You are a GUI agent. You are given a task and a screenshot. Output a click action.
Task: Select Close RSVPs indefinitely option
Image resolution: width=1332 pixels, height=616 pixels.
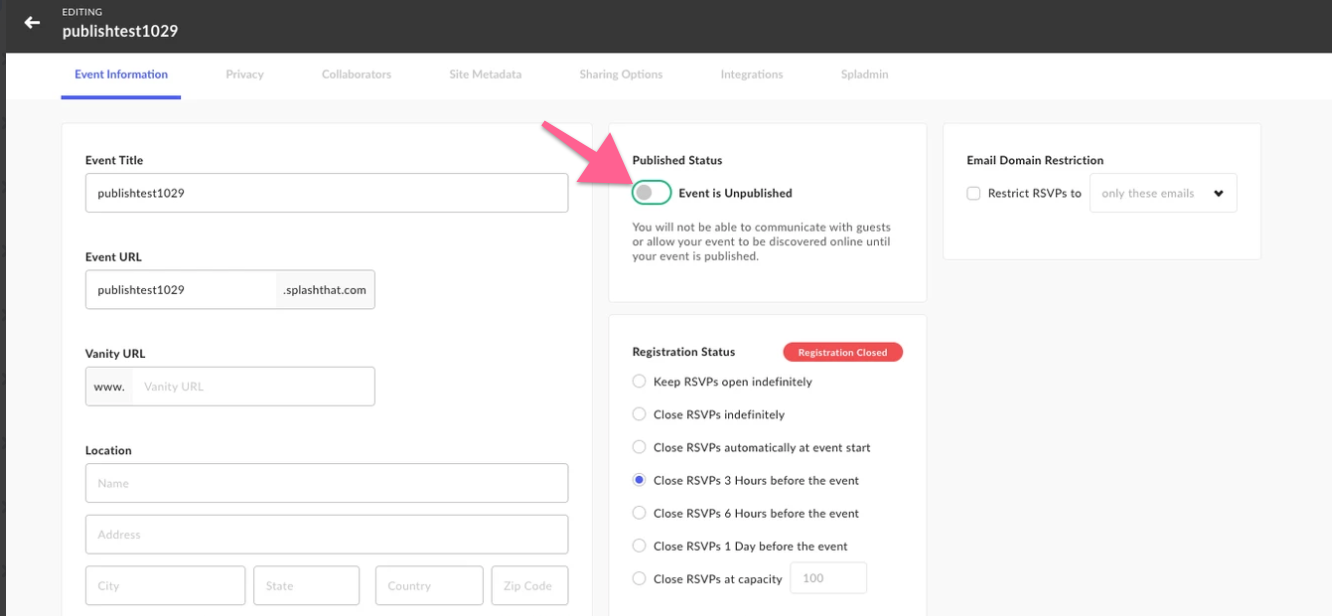[x=639, y=414]
